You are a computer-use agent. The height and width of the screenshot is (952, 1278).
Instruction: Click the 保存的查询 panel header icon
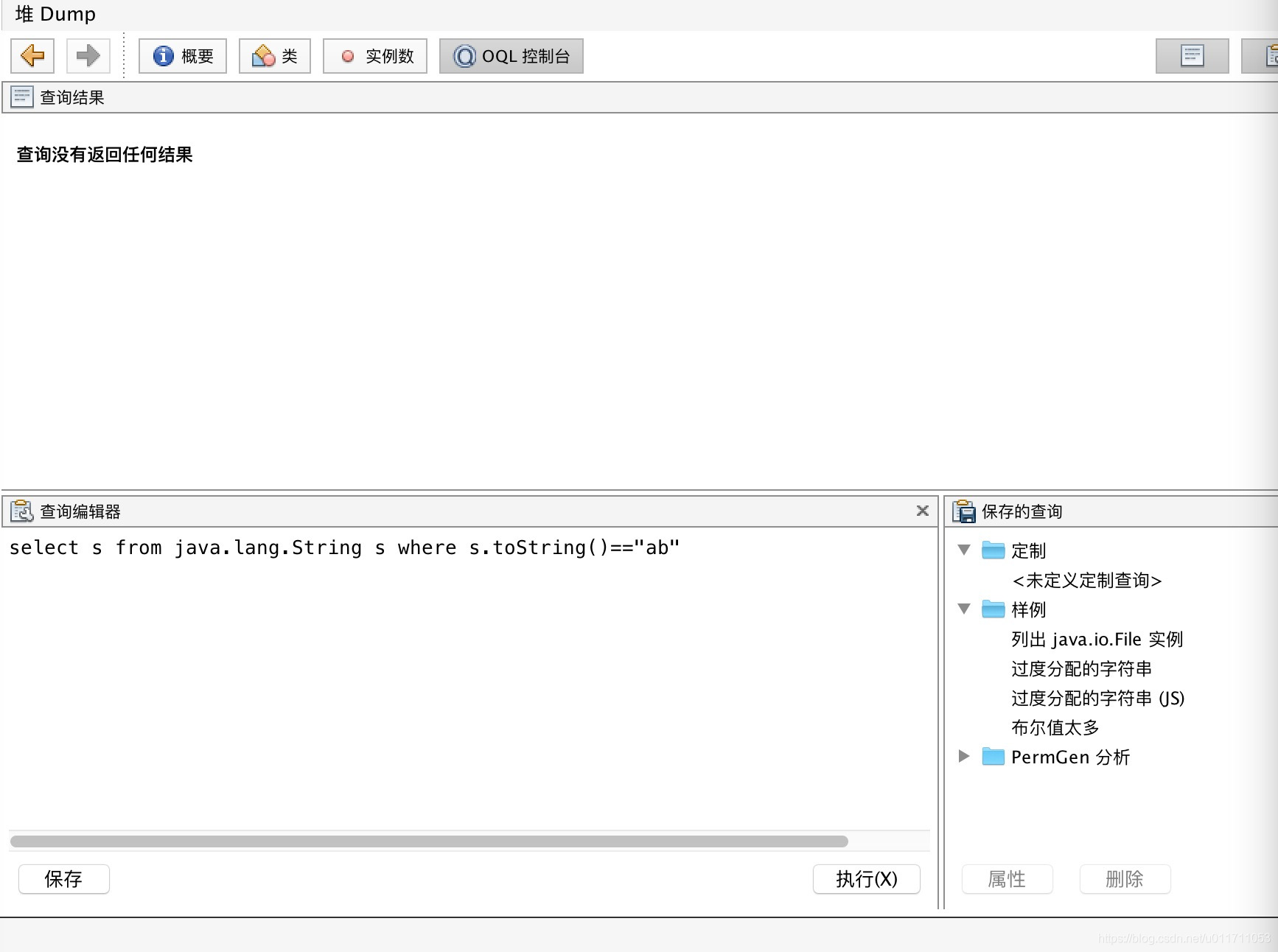964,511
